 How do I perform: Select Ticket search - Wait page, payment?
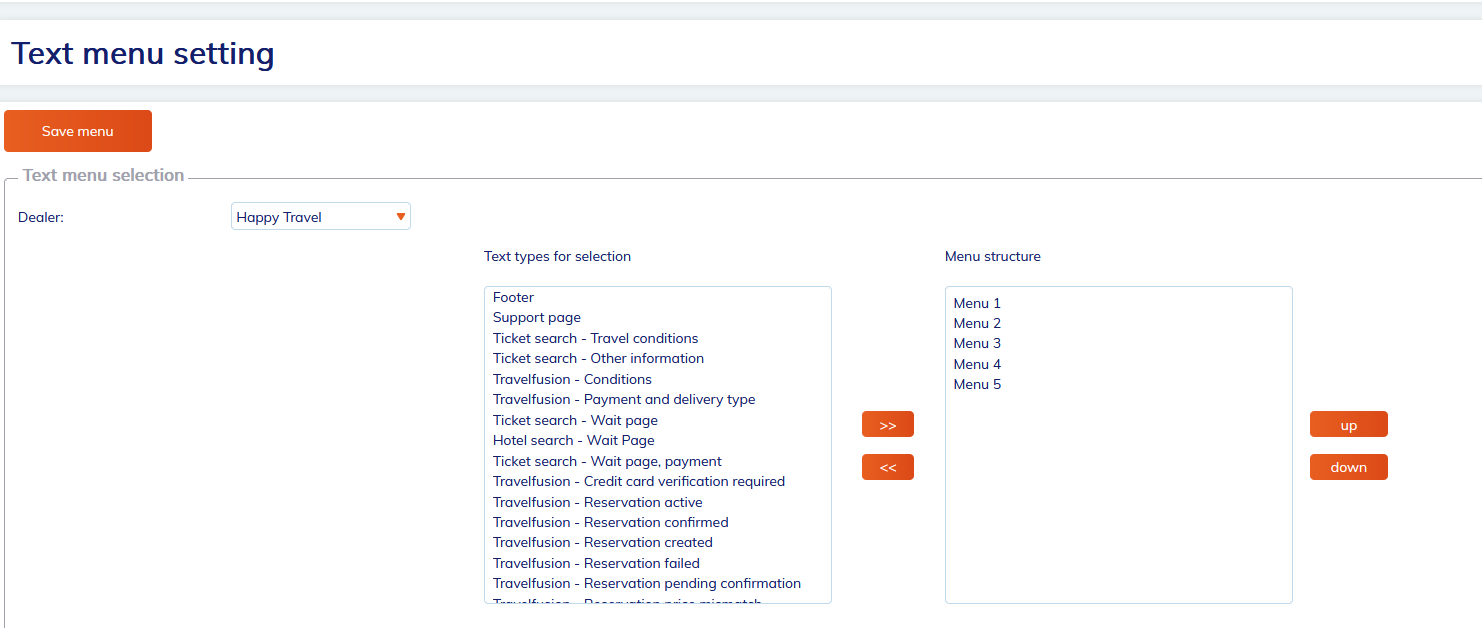[607, 461]
